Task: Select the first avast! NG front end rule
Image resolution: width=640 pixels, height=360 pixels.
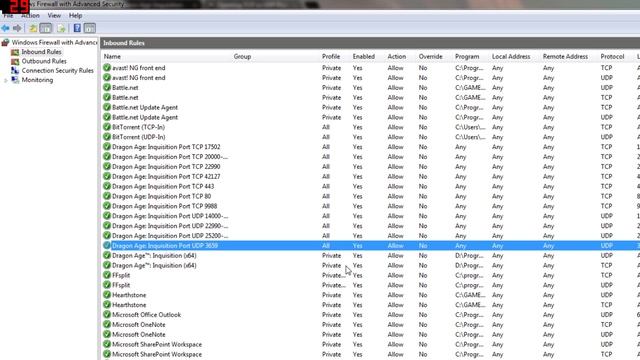Action: 139,68
